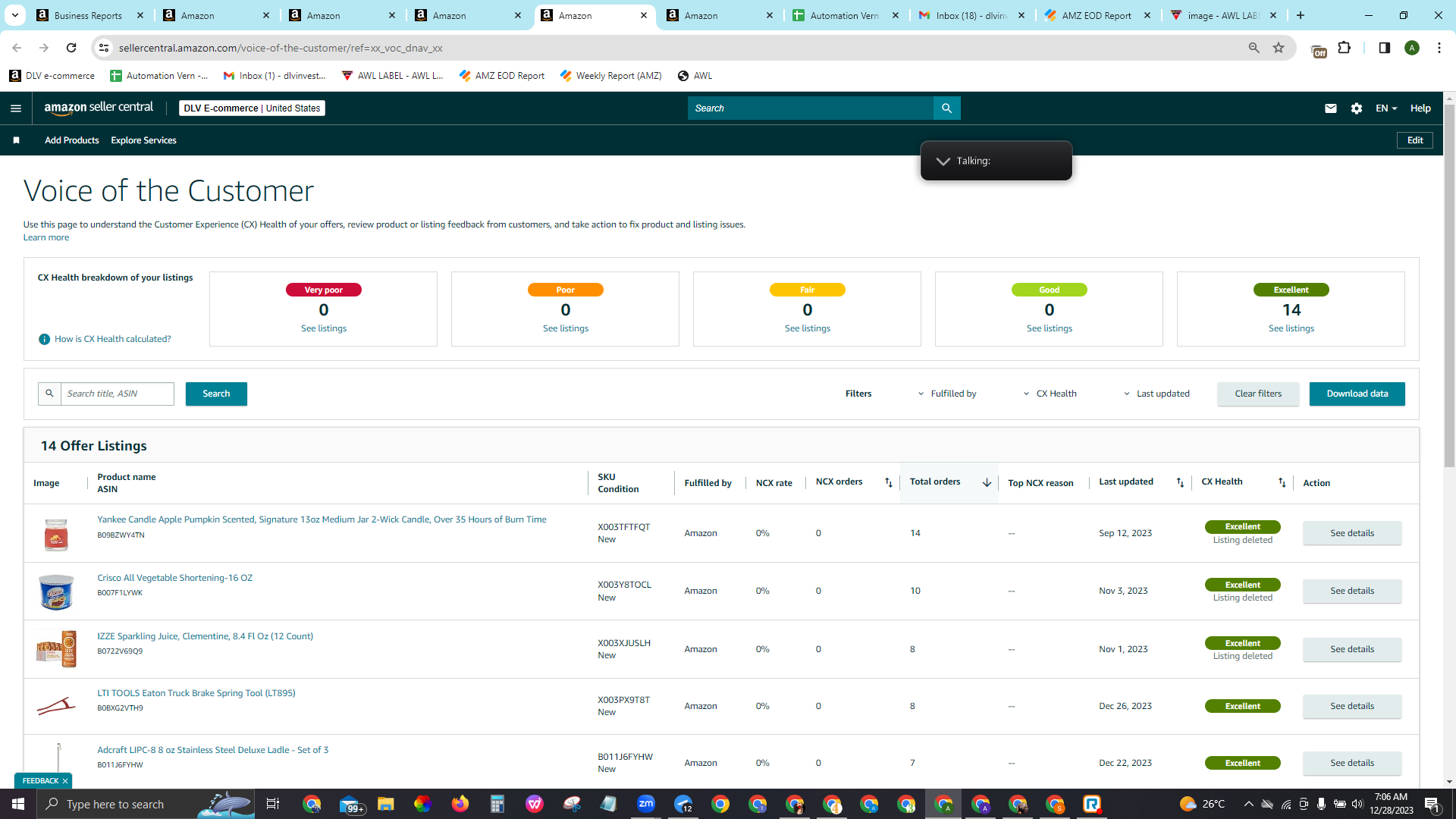Expand the Last updated filter dropdown

pos(1156,394)
